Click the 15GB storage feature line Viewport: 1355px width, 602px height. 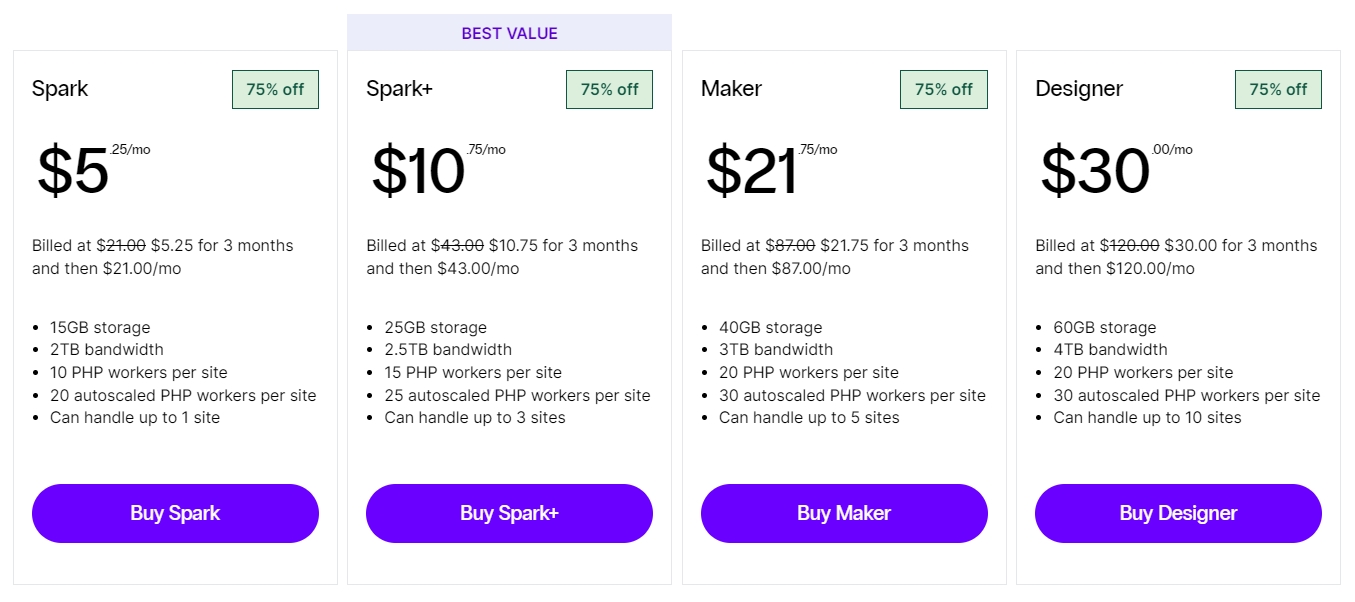(x=100, y=327)
